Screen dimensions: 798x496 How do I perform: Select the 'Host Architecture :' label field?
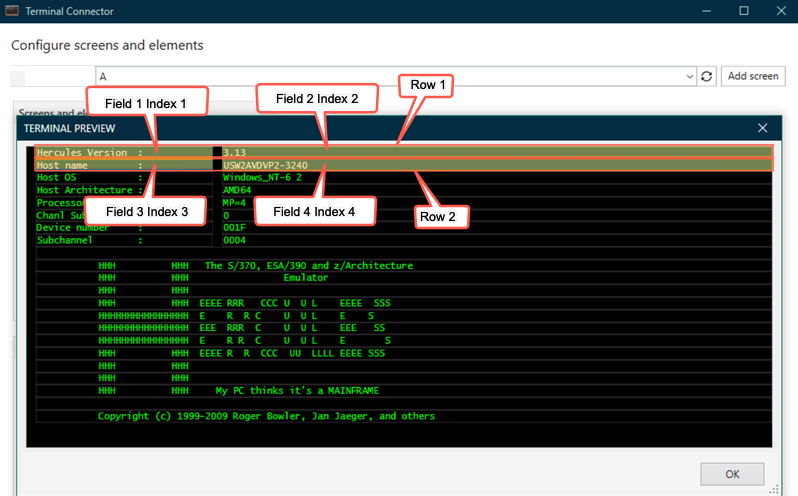tap(124, 190)
